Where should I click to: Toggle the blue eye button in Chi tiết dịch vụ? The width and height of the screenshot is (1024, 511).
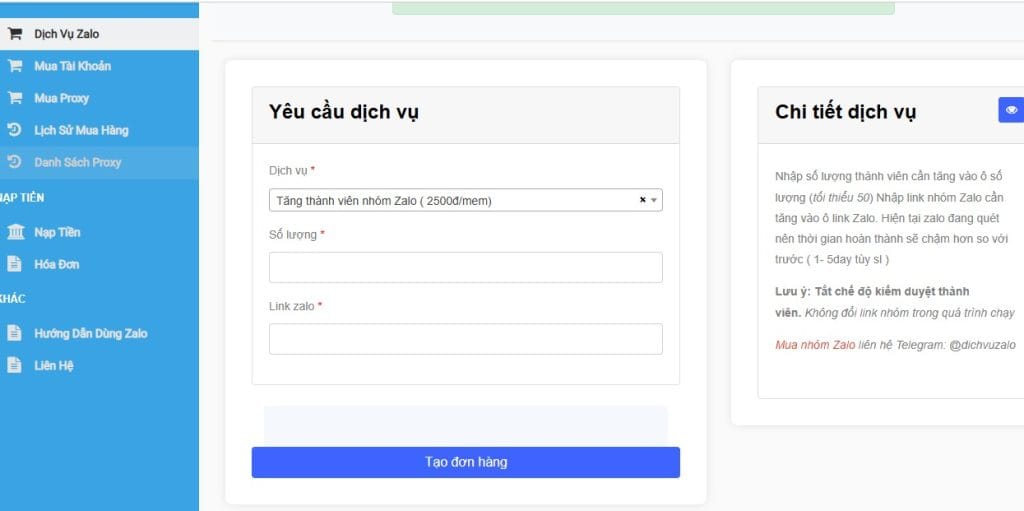[x=1011, y=110]
